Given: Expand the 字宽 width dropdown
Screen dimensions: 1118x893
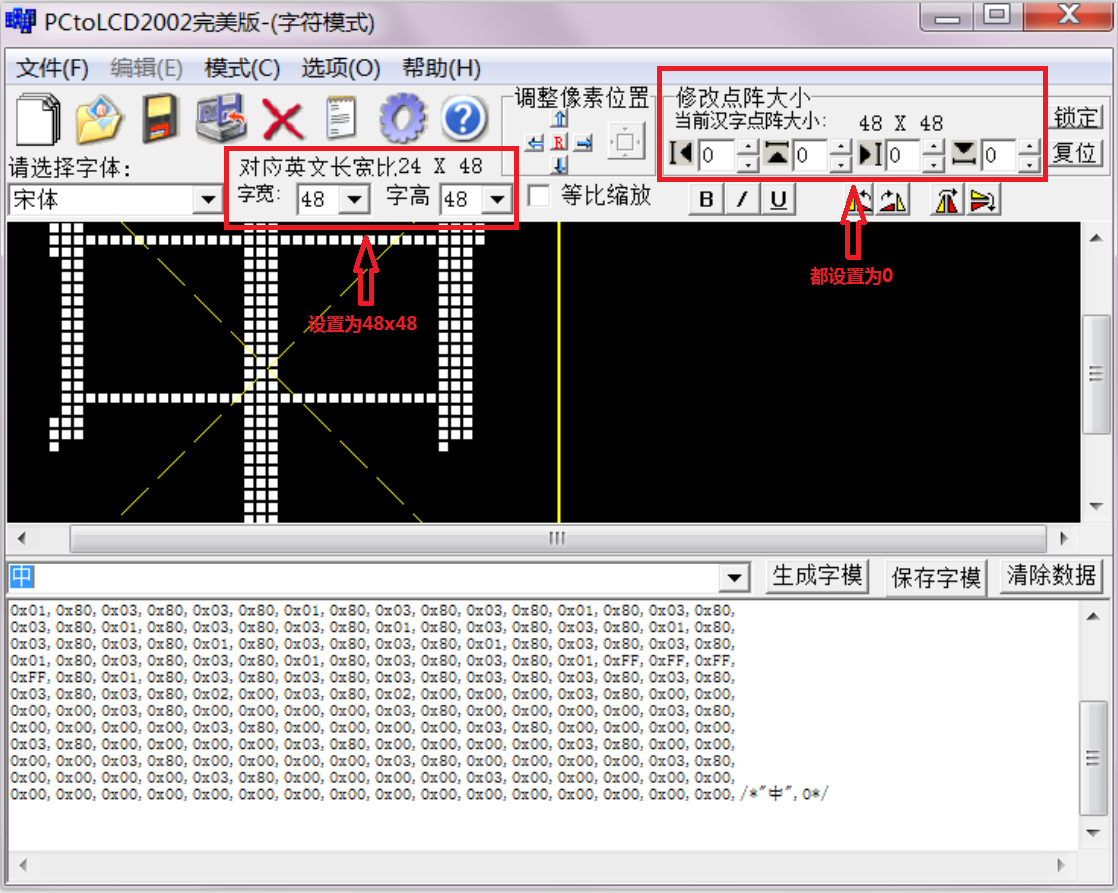Looking at the screenshot, I should [x=354, y=200].
